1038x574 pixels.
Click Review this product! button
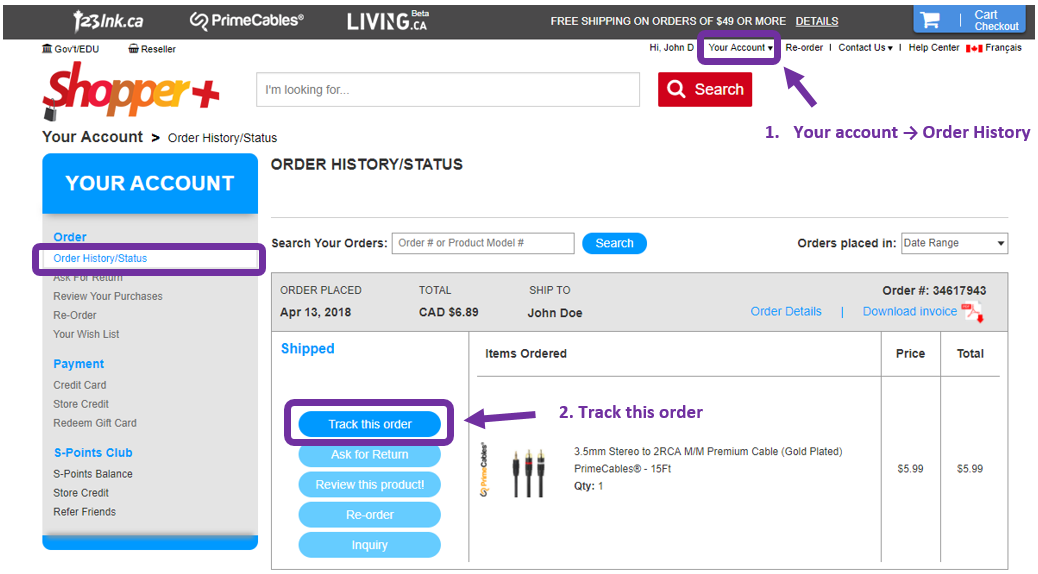coord(369,485)
